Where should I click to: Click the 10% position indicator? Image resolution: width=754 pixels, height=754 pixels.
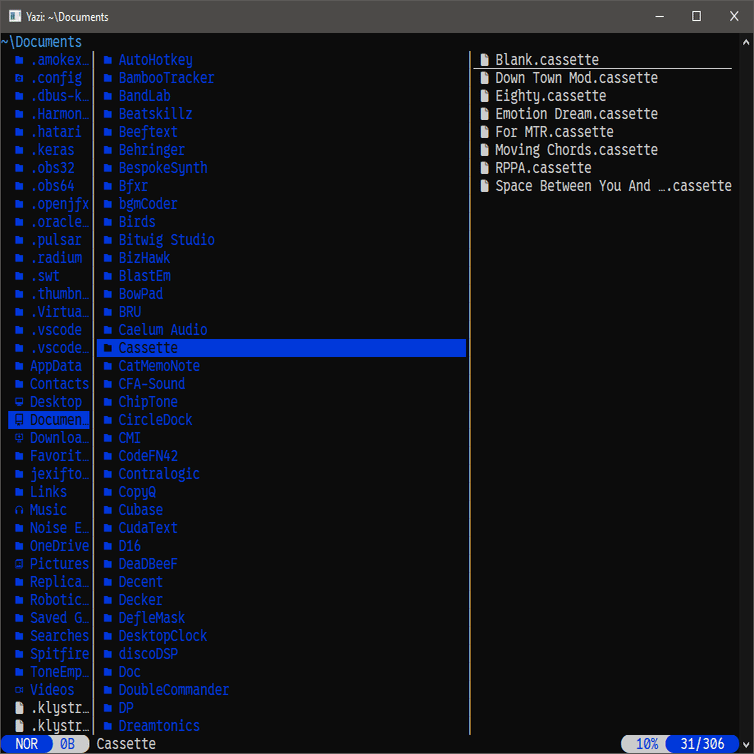pyautogui.click(x=647, y=744)
